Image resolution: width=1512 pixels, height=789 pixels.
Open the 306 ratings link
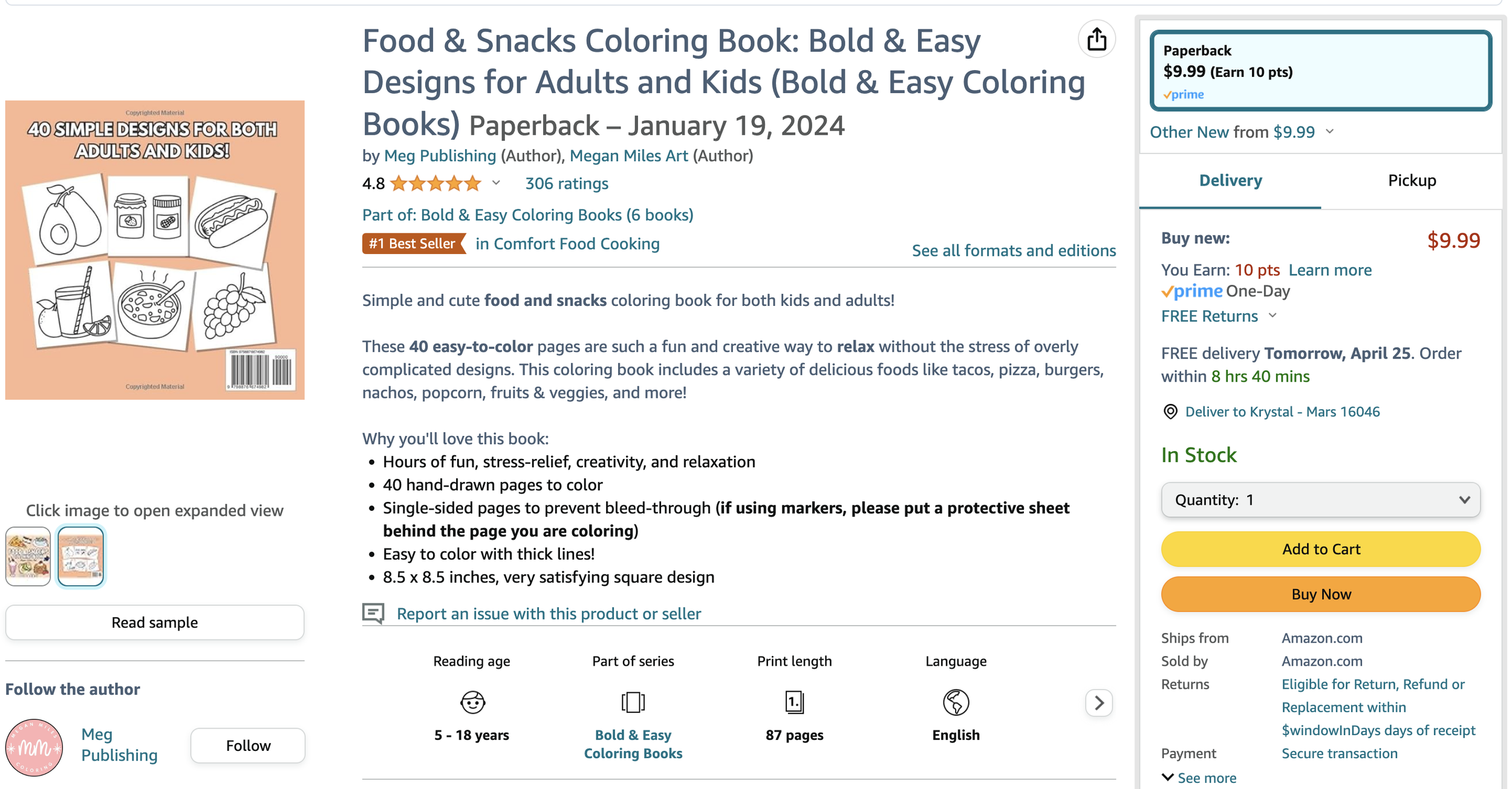coord(566,183)
